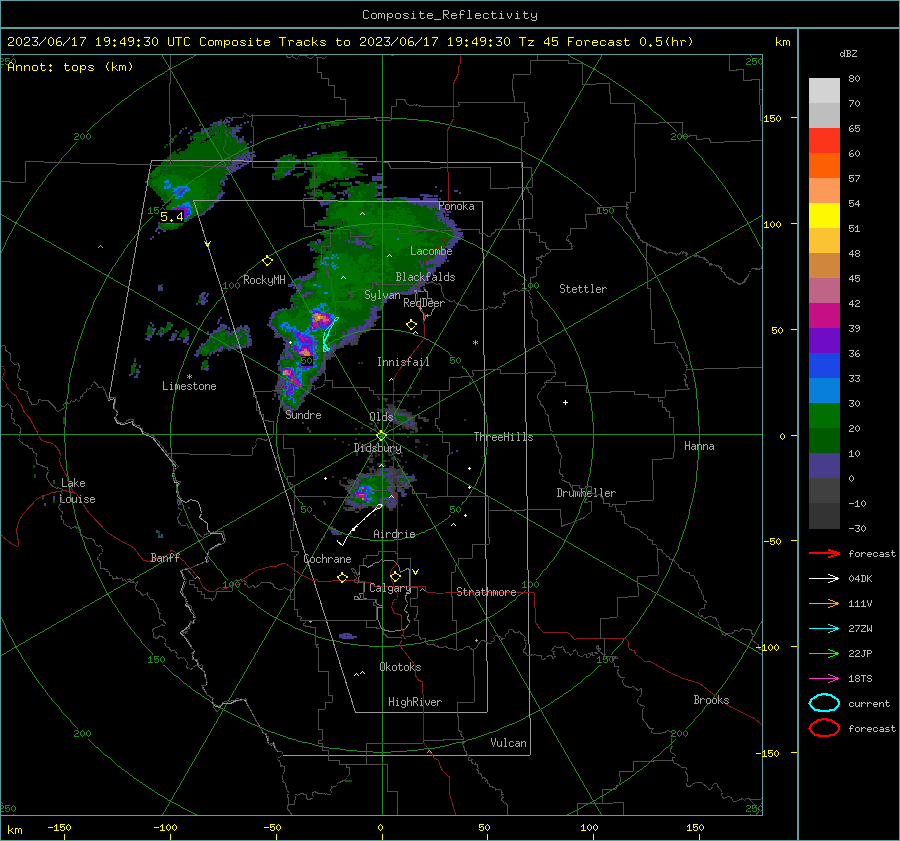This screenshot has height=841, width=900.
Task: Click the Airdrie town label
Action: [394, 534]
